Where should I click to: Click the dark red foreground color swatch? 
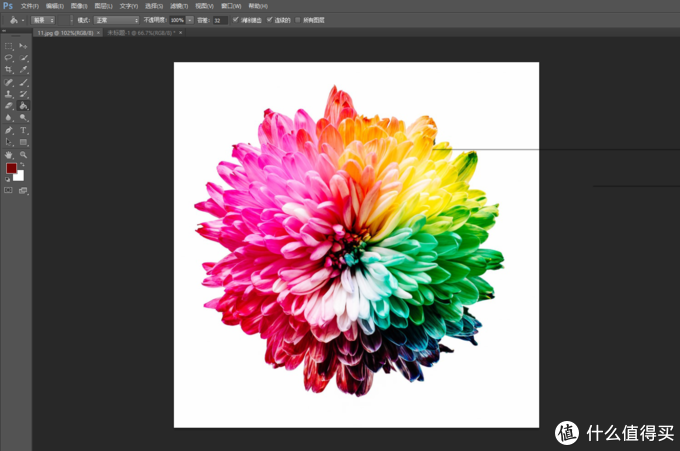[11, 168]
